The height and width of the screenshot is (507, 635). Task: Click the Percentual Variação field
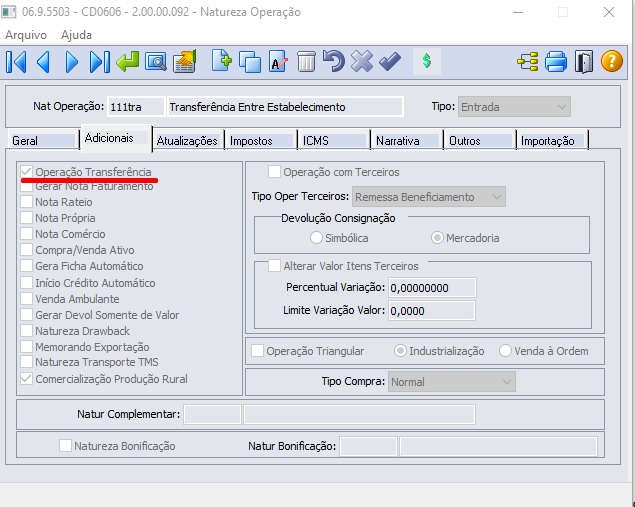point(432,288)
